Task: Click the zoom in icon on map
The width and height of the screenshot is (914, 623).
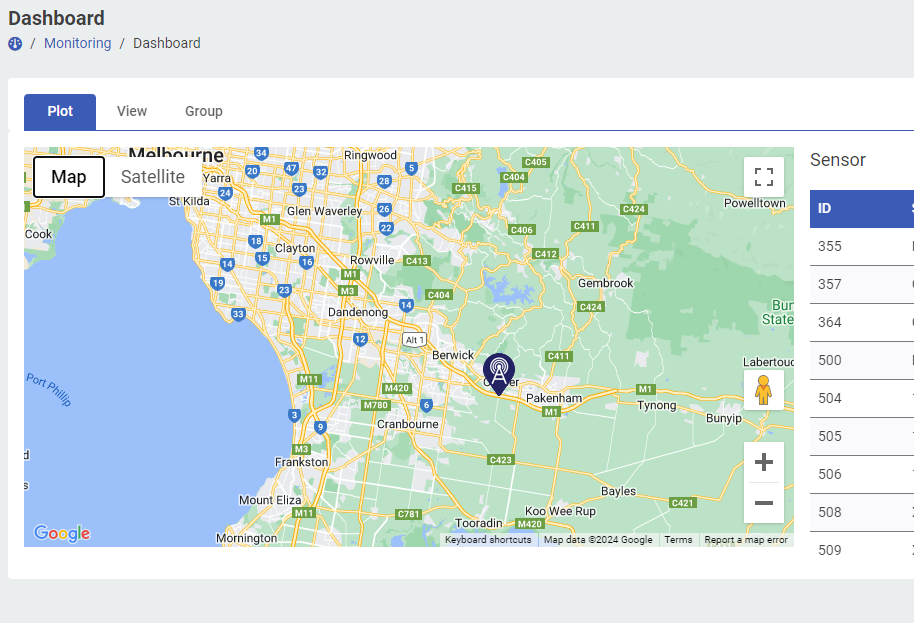Action: click(x=763, y=461)
